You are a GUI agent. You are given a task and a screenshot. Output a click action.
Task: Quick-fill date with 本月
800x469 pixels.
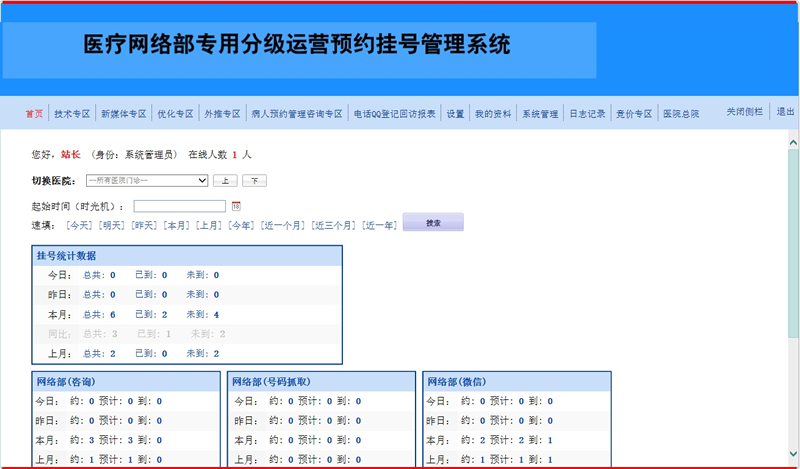[x=177, y=226]
